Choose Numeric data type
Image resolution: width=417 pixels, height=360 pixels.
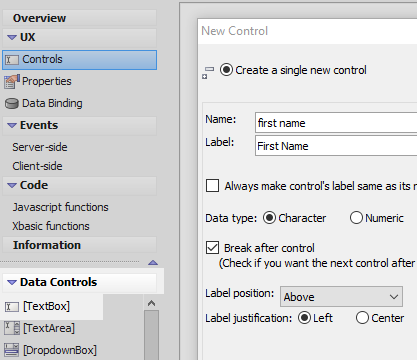(x=356, y=218)
